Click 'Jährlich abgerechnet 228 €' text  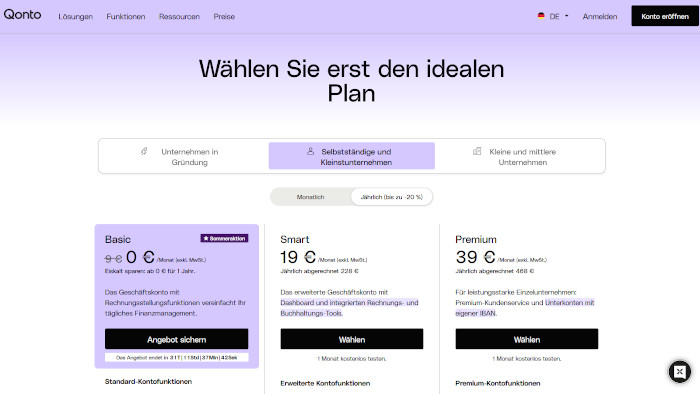coord(319,271)
